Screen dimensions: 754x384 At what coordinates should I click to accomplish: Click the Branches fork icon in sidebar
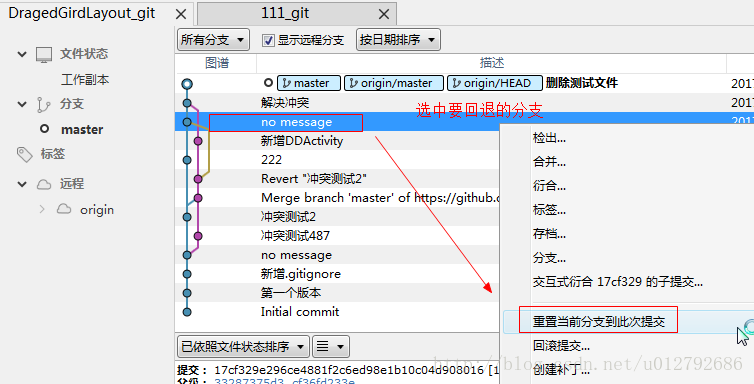43,104
